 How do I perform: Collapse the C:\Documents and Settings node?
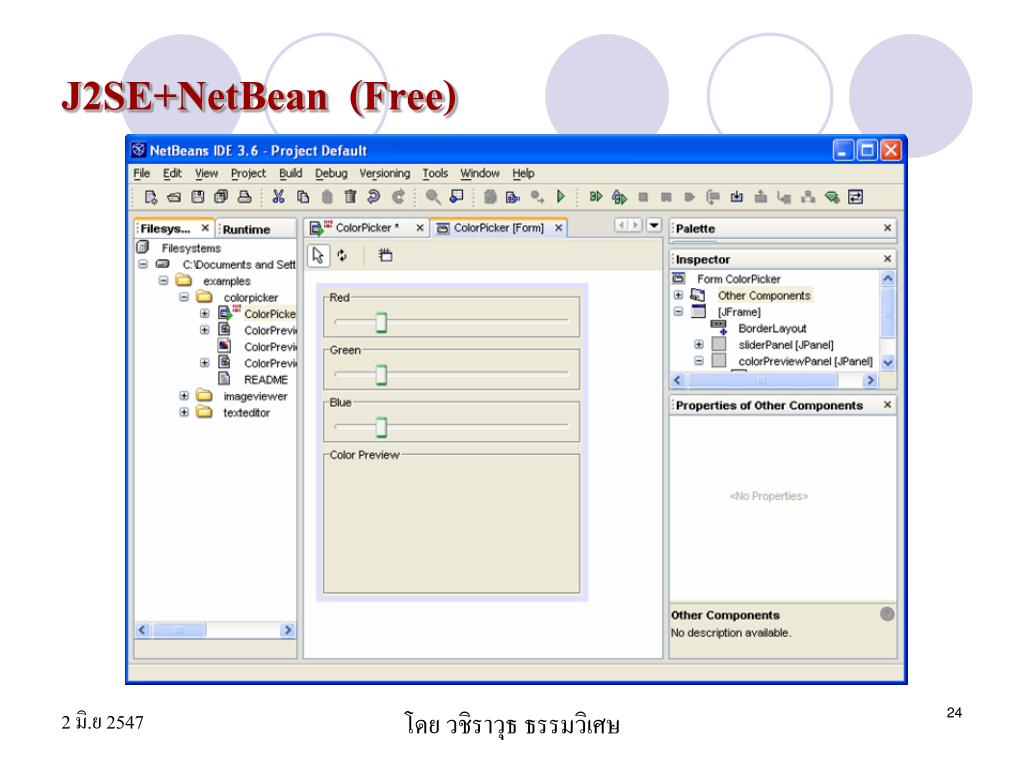tap(143, 264)
